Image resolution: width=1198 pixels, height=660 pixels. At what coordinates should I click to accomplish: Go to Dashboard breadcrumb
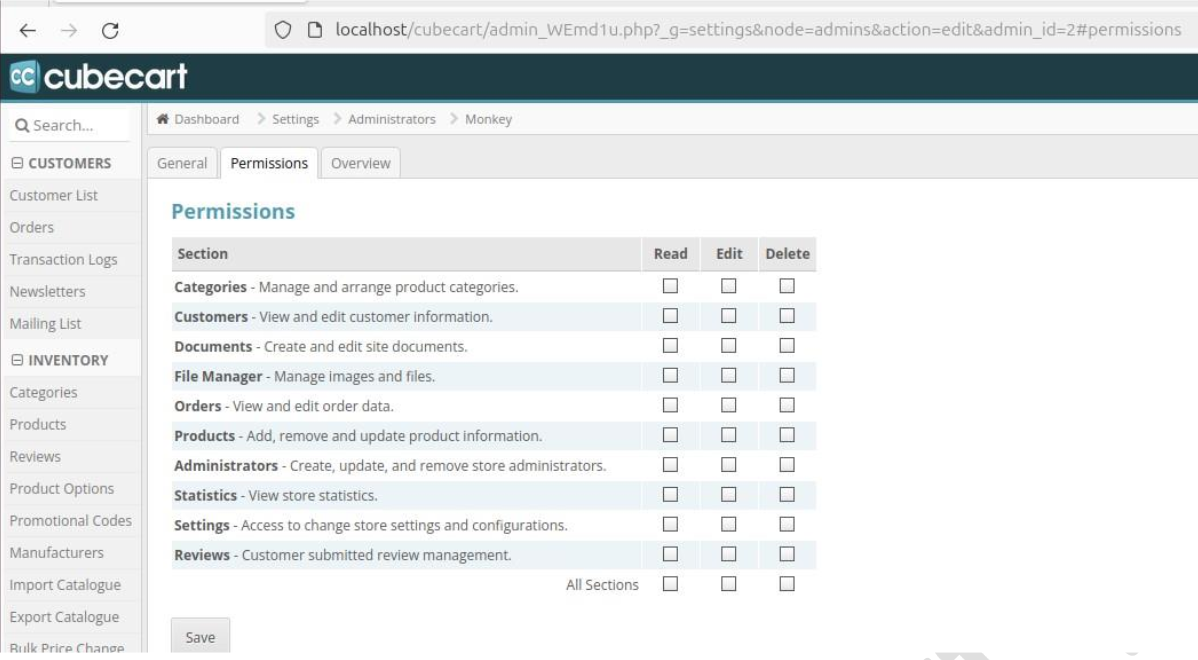(206, 119)
